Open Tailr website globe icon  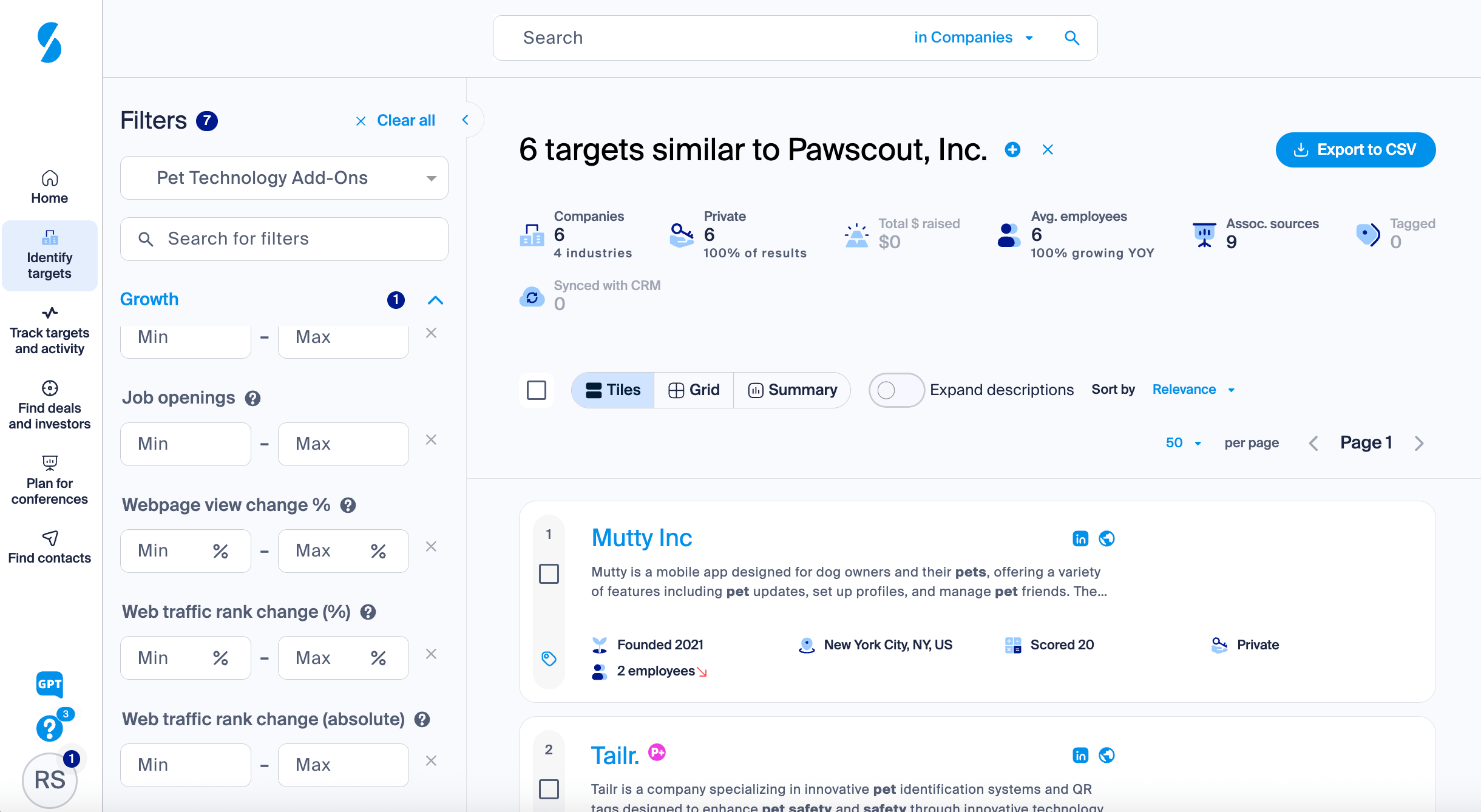pos(1107,755)
